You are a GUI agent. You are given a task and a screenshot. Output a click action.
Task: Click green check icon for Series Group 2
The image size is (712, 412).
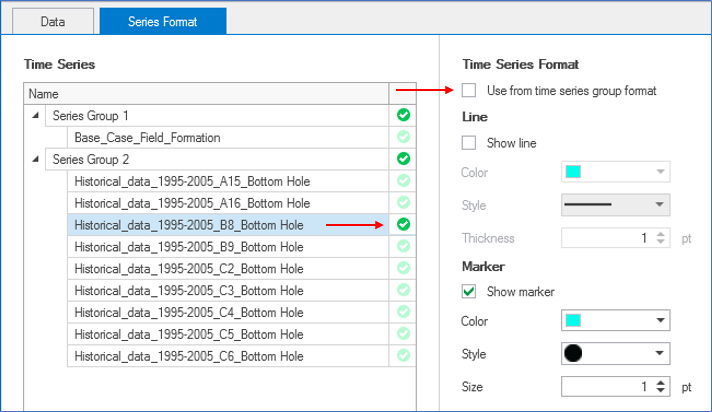(403, 159)
